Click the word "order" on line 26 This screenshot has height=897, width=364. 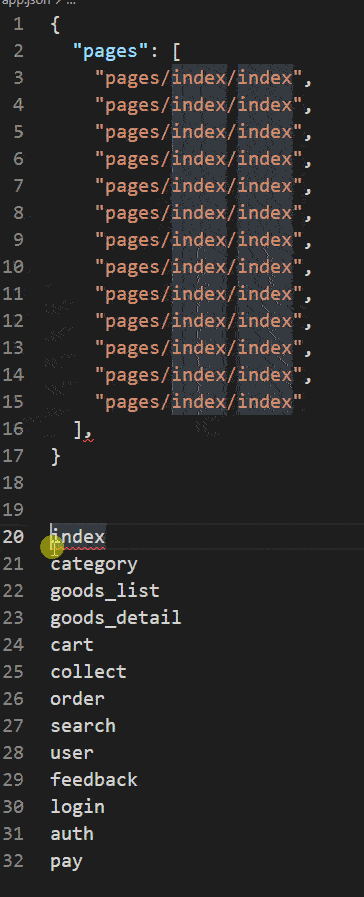pos(77,698)
